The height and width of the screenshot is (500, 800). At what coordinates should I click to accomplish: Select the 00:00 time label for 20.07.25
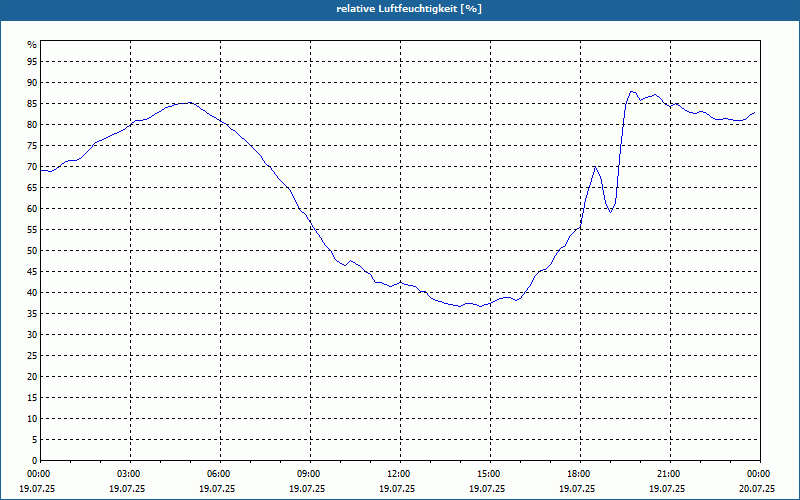[760, 474]
